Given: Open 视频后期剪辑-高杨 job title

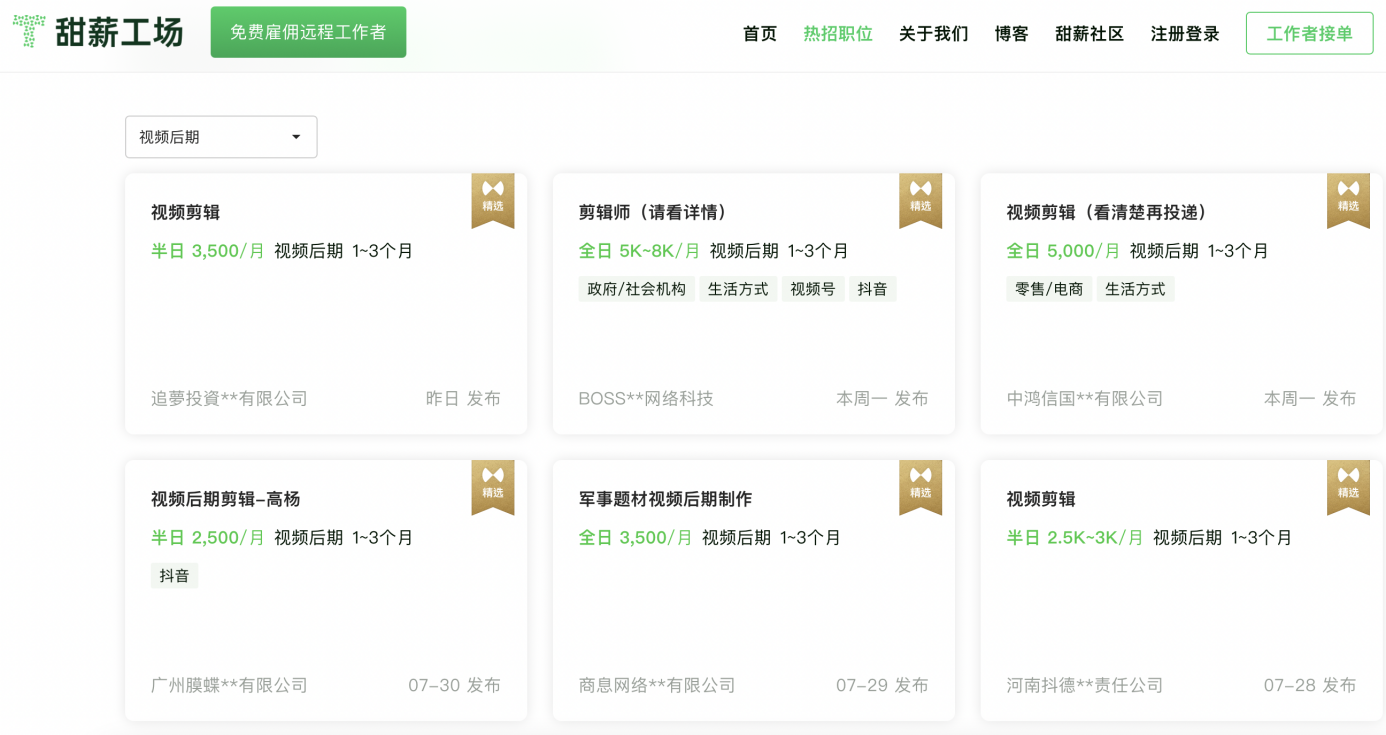Looking at the screenshot, I should point(226,499).
